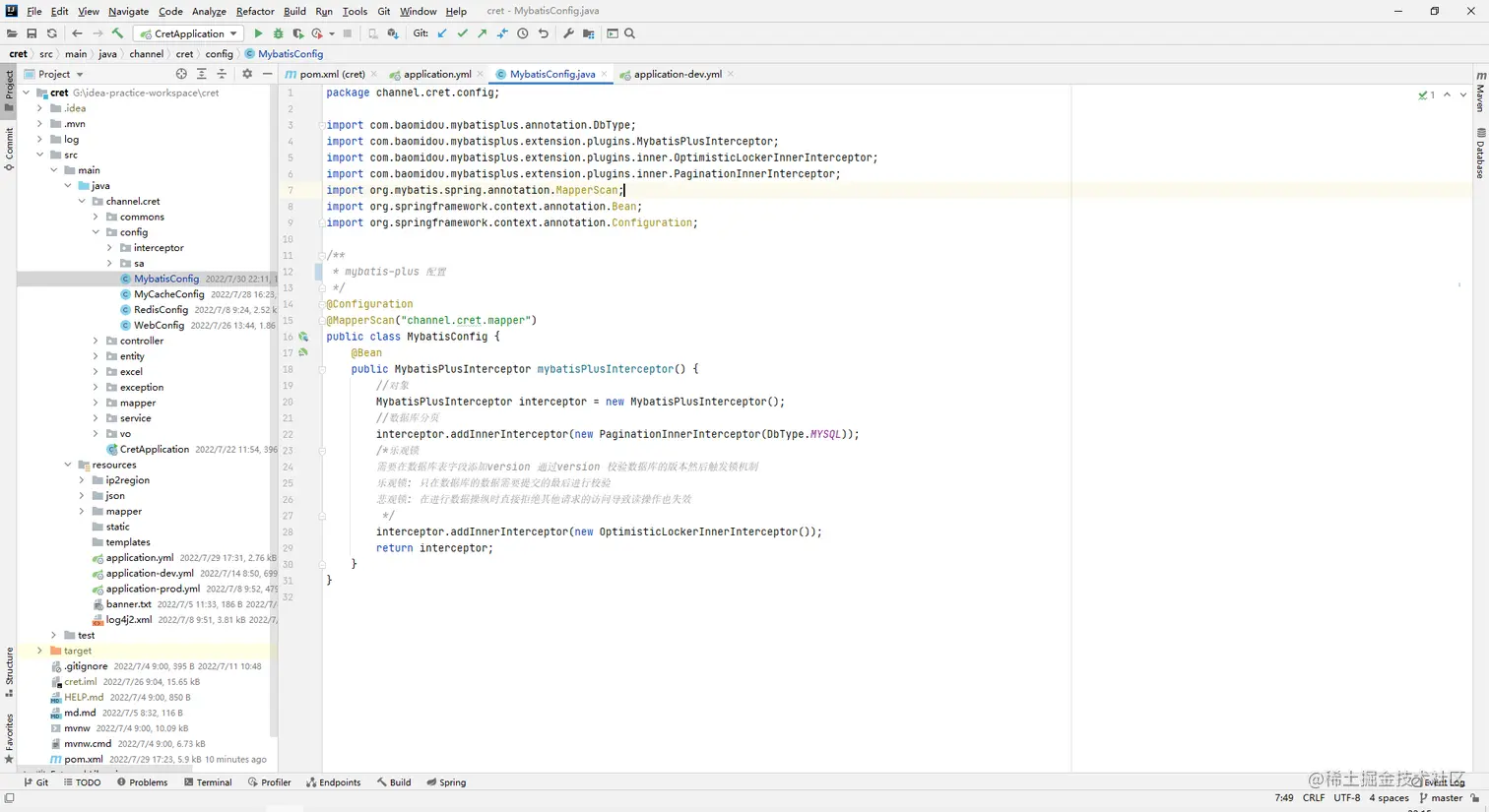The height and width of the screenshot is (812, 1489).
Task: Start debugging via the bug icon
Action: point(277,33)
